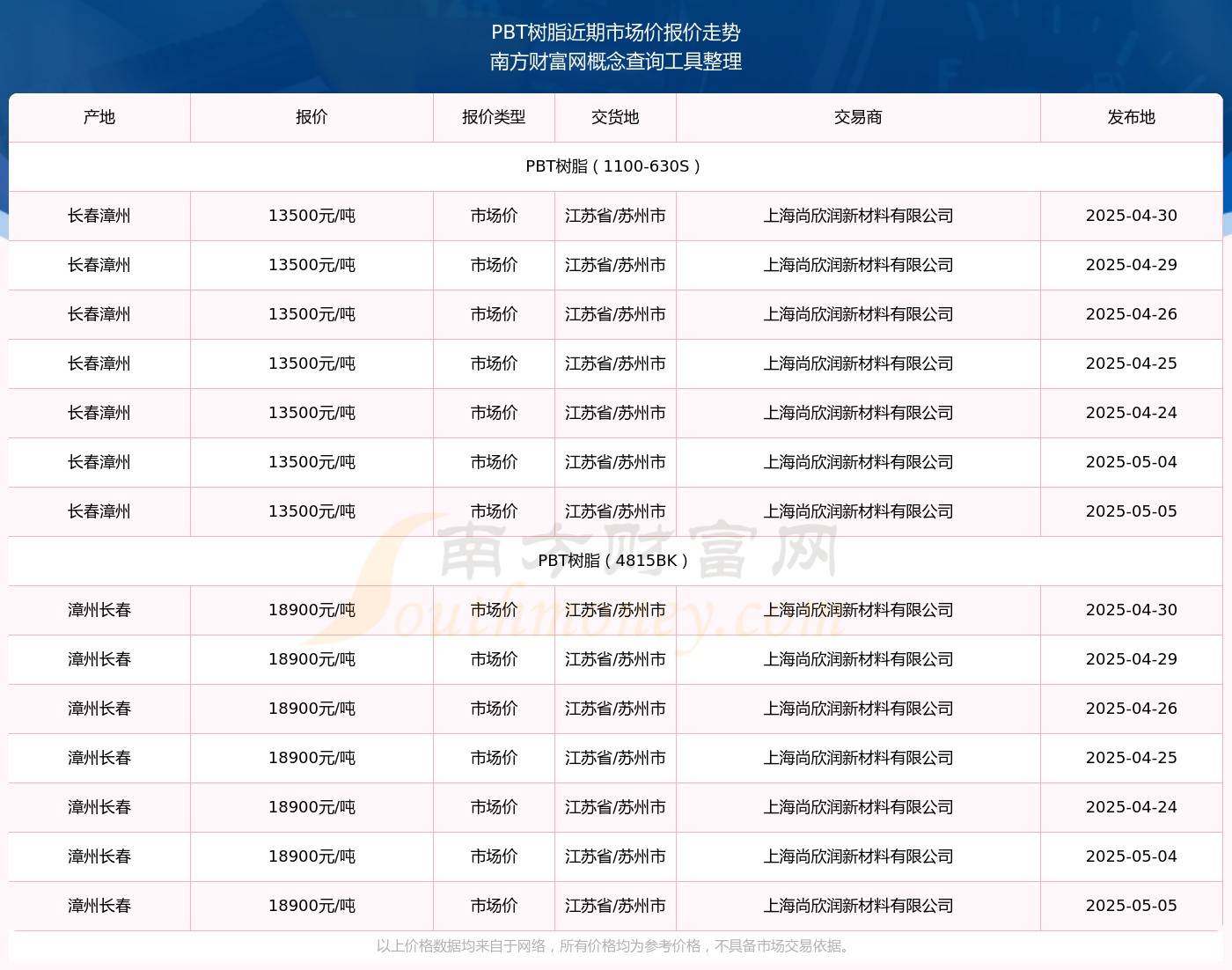Click date 2025-04-24 in the 漳州长春 section
The height and width of the screenshot is (970, 1232).
click(1131, 807)
